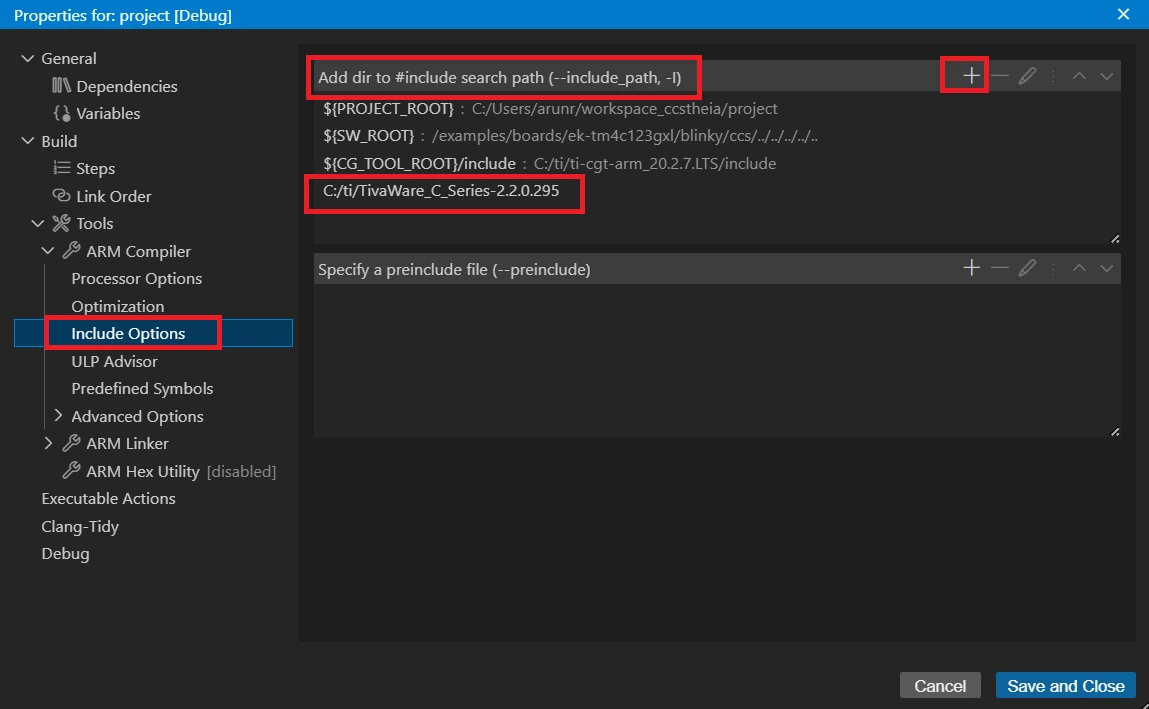Screen dimensions: 1149x709
Task: Click the Save and Close button
Action: (1065, 686)
